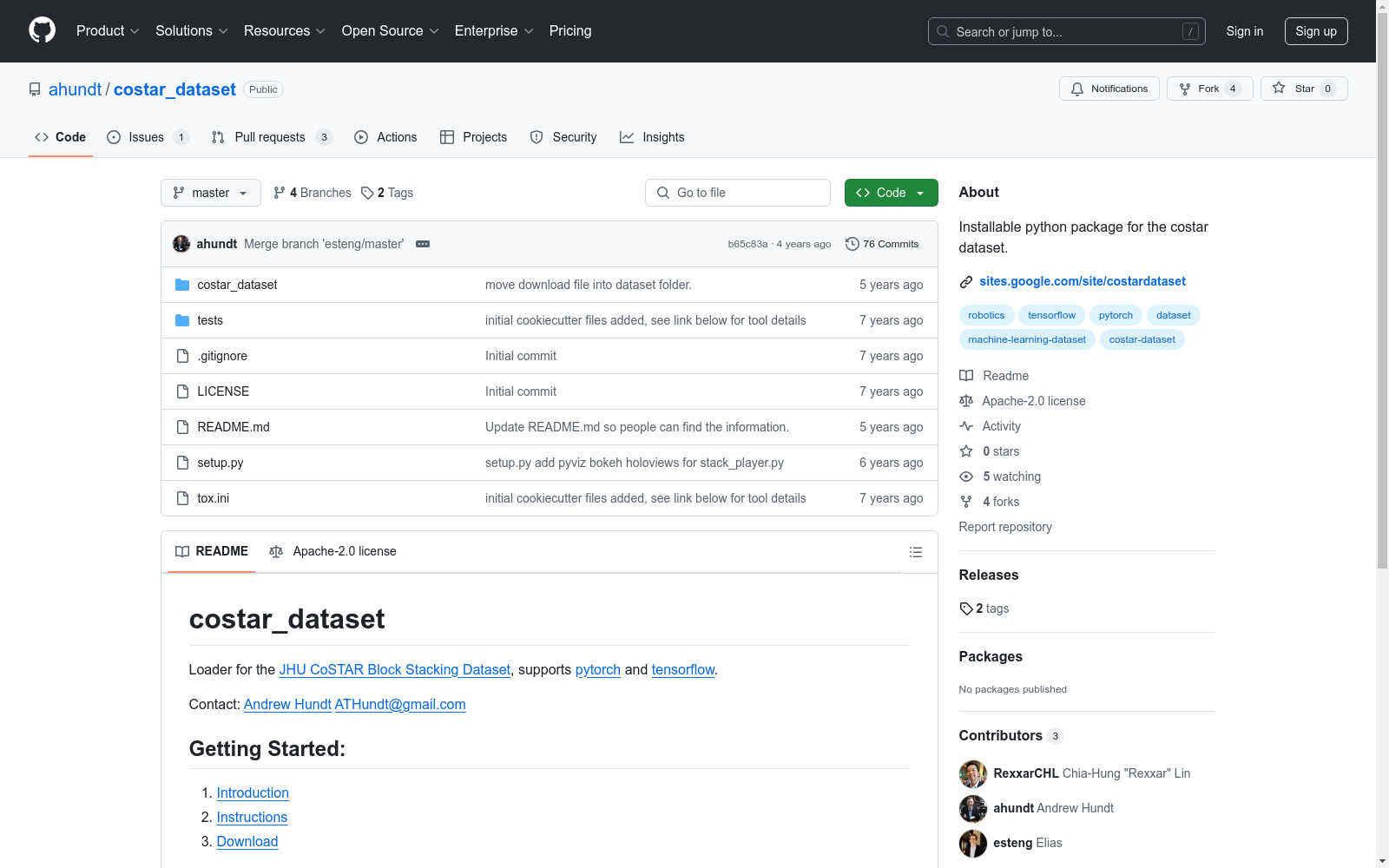Open the master branch dropdown
This screenshot has width=1389, height=868.
211,193
